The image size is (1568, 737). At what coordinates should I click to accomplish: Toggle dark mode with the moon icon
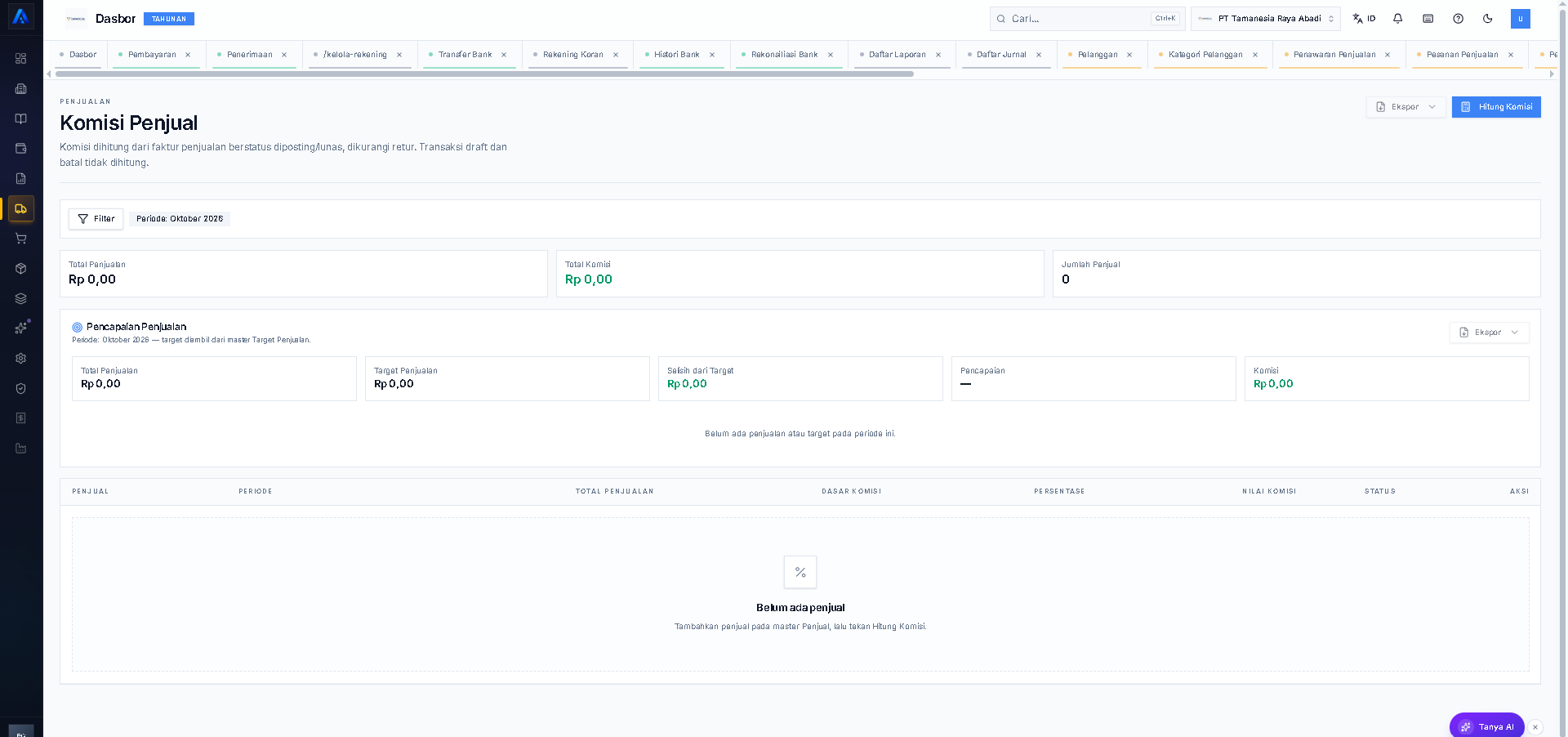coord(1488,18)
